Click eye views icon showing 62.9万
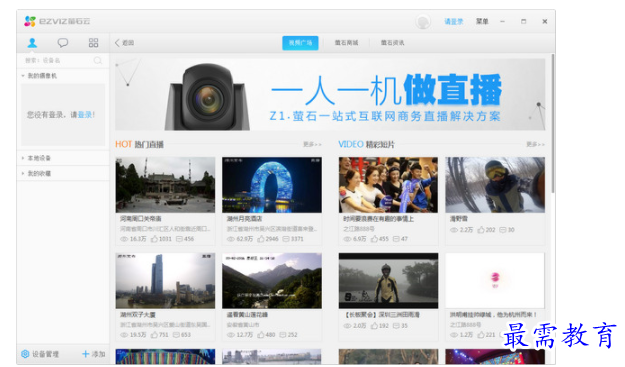 coord(231,239)
